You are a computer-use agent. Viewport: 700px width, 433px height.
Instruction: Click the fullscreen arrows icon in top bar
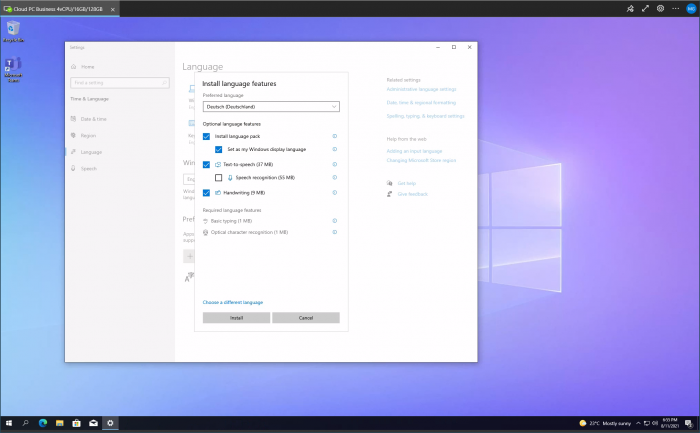(645, 8)
